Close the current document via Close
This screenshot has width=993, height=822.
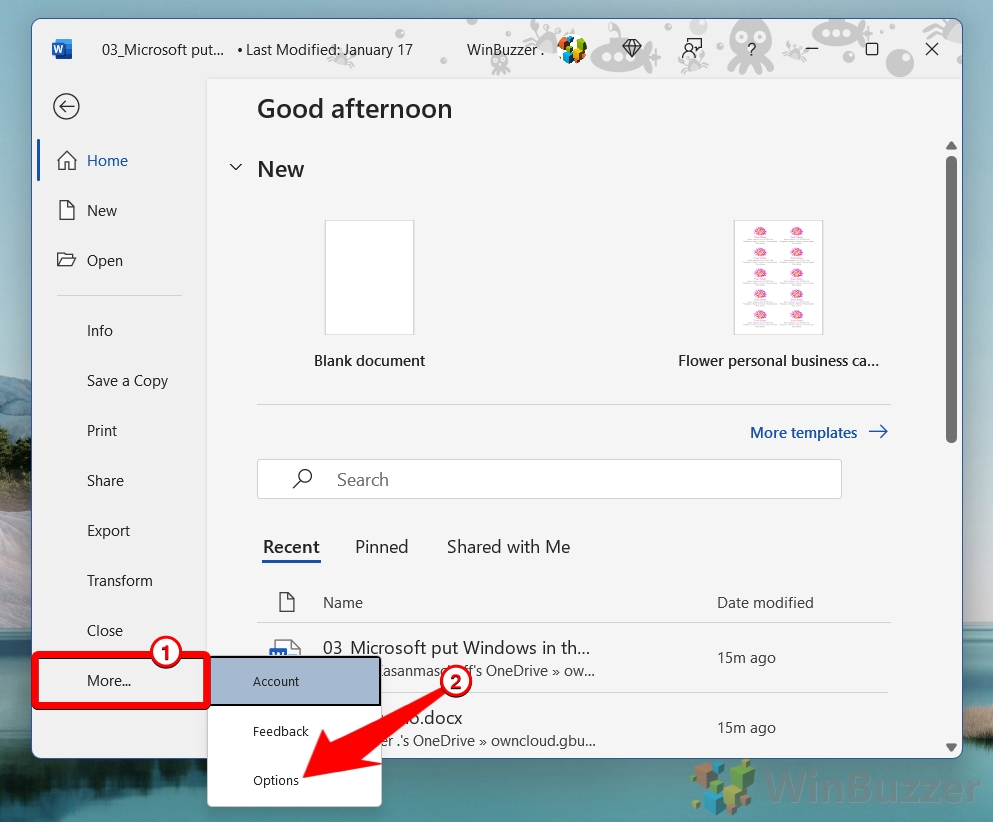point(104,631)
